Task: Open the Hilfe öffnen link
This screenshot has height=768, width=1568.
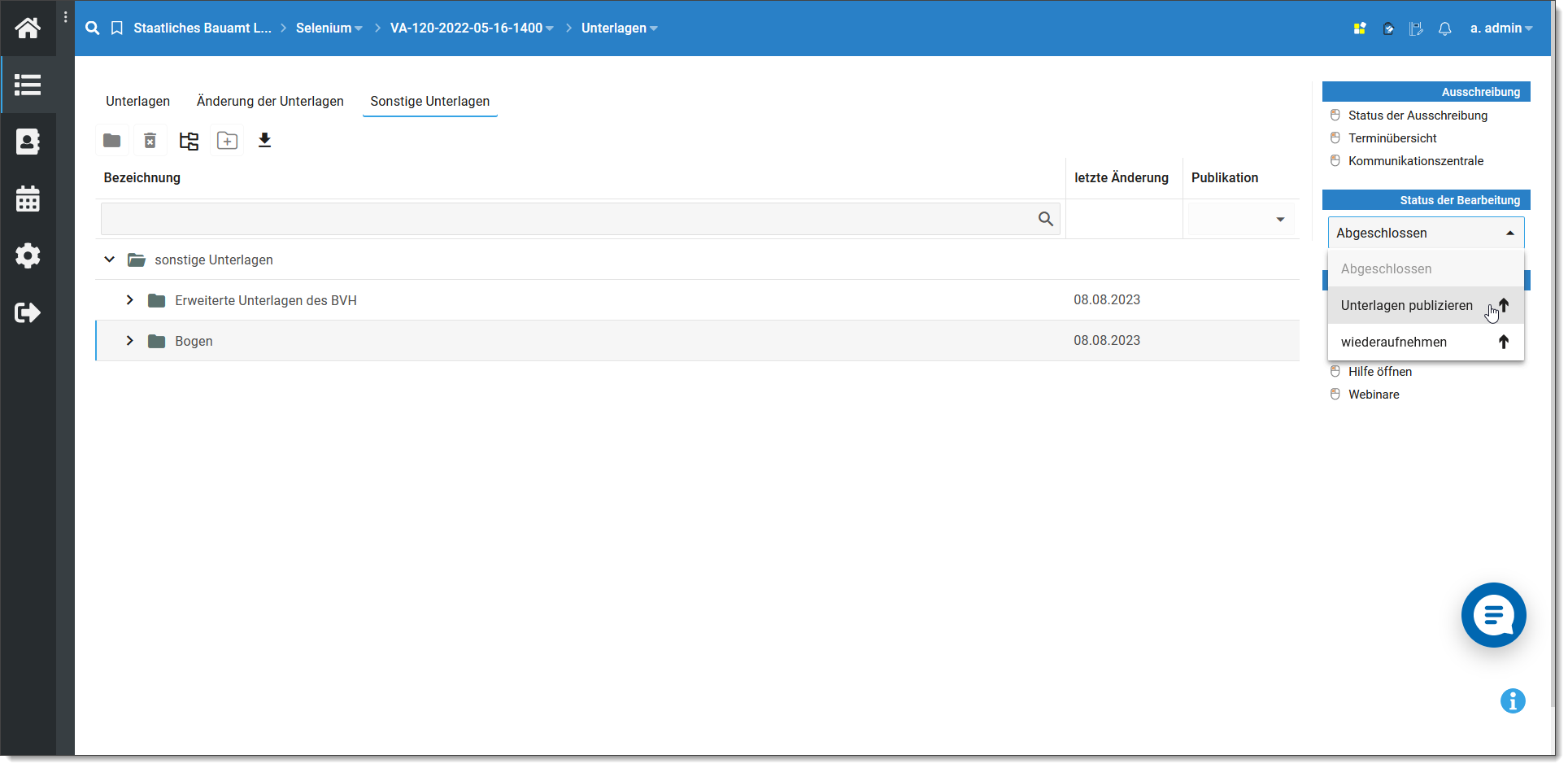Action: click(x=1380, y=372)
